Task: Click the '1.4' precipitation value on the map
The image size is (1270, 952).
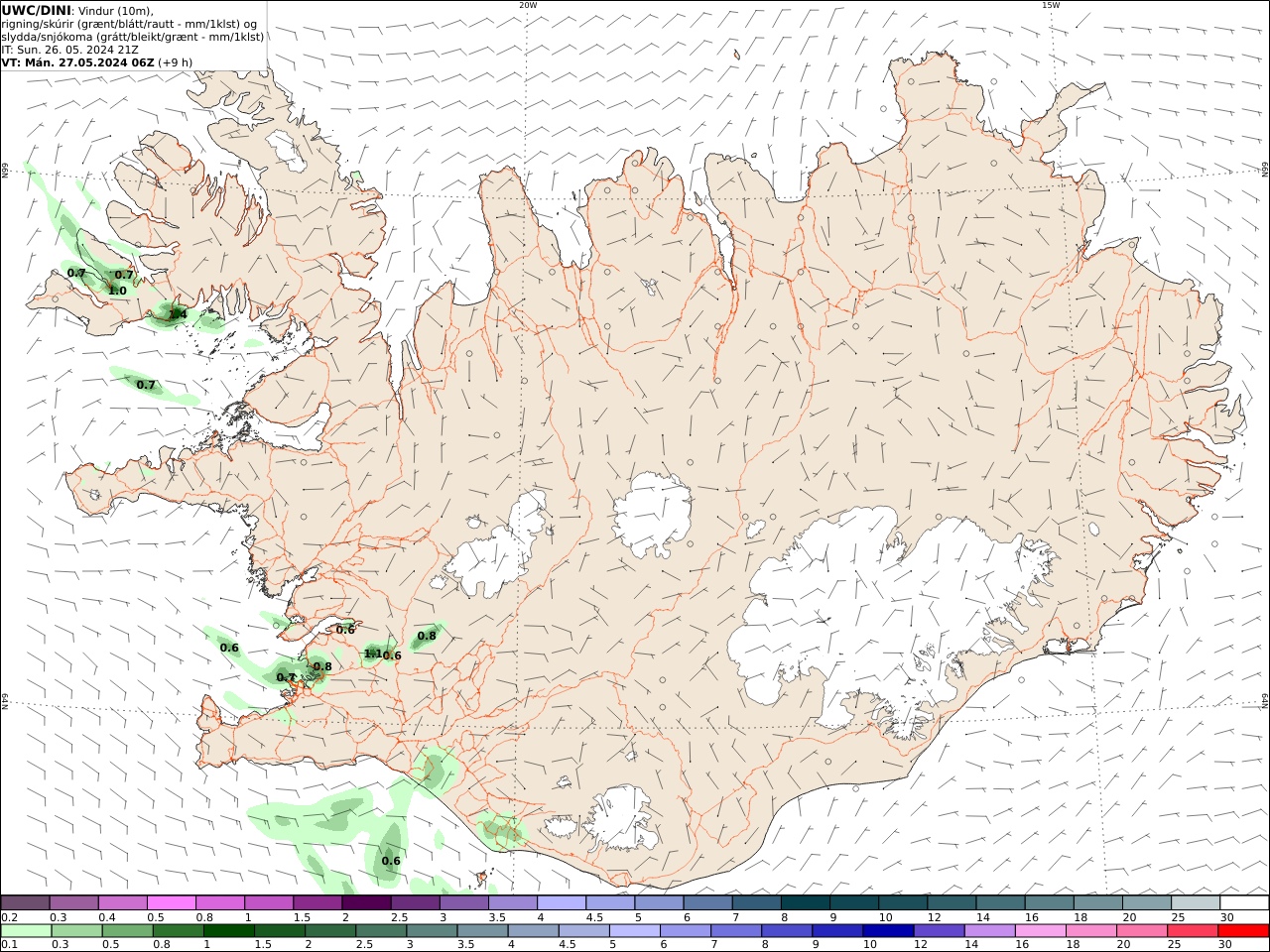Action: (x=178, y=314)
